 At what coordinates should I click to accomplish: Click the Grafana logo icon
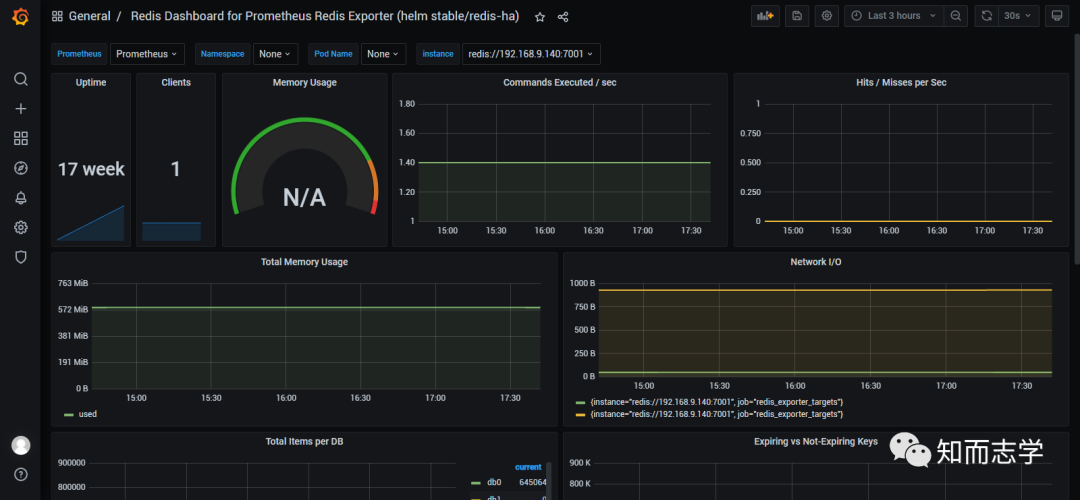(20, 17)
